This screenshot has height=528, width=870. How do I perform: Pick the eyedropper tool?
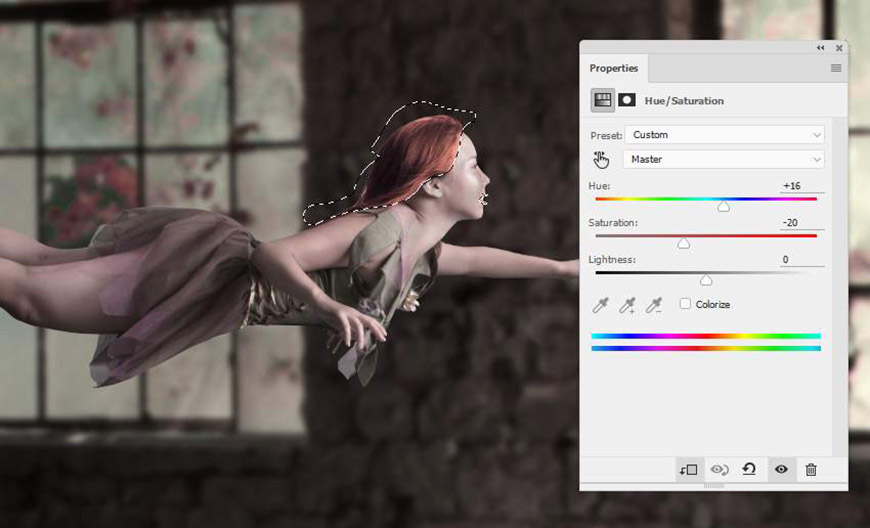click(x=600, y=304)
